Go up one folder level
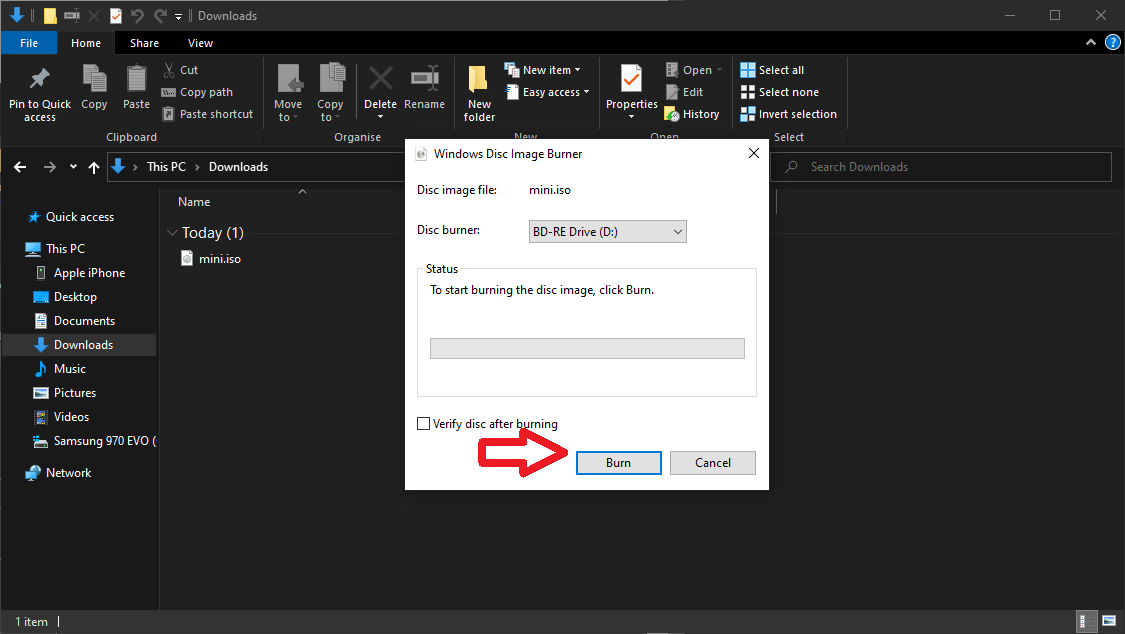This screenshot has width=1125, height=634. (x=93, y=167)
